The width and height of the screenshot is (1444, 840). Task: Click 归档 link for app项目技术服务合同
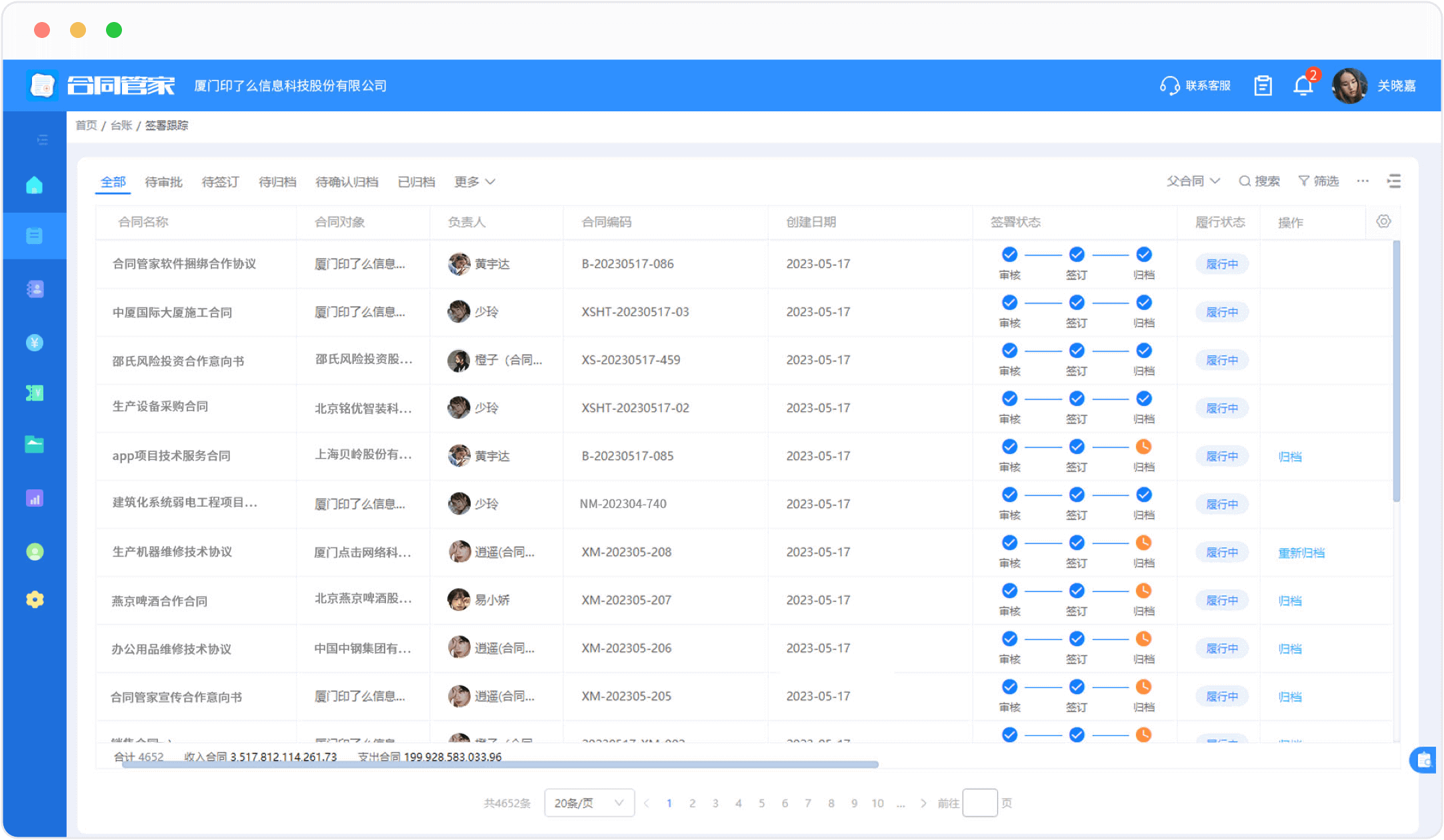pyautogui.click(x=1290, y=457)
